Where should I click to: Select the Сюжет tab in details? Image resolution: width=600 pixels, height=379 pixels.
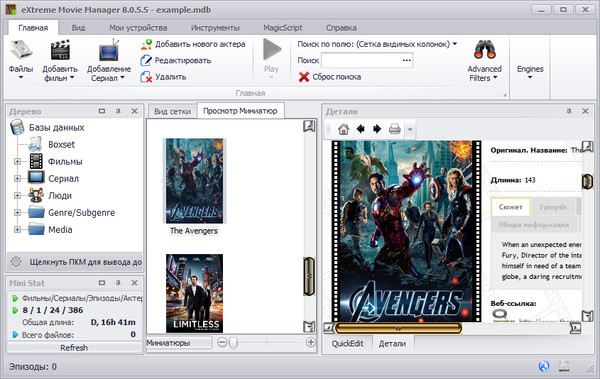tap(510, 207)
